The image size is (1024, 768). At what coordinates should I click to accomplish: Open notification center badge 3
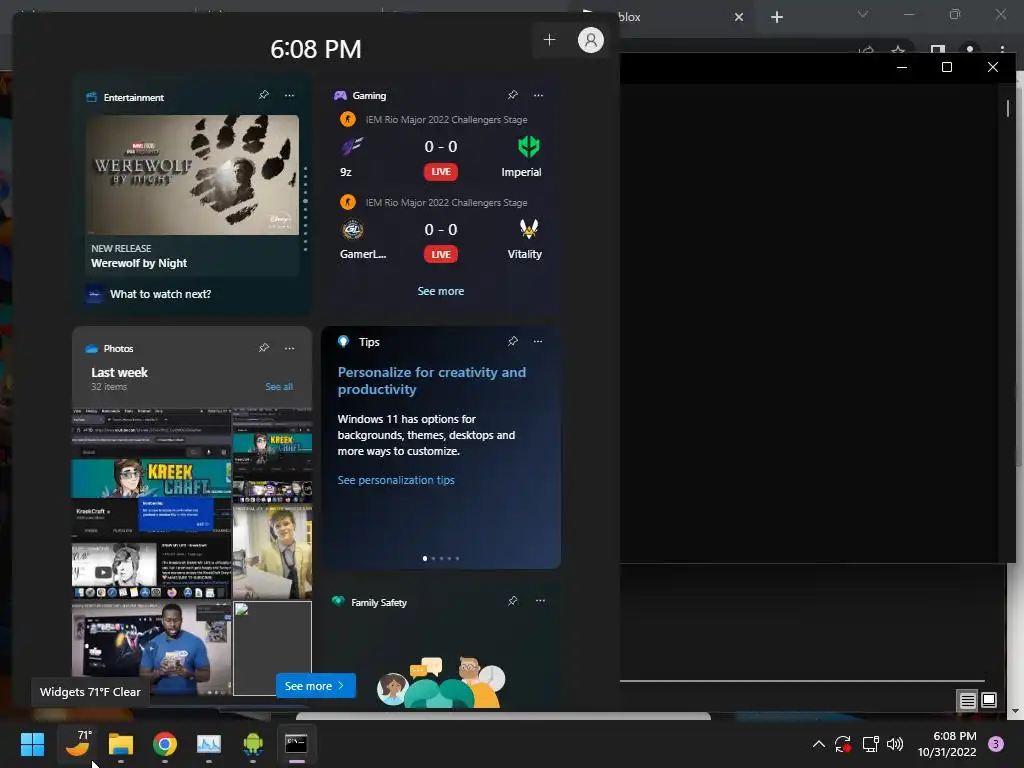coord(996,744)
